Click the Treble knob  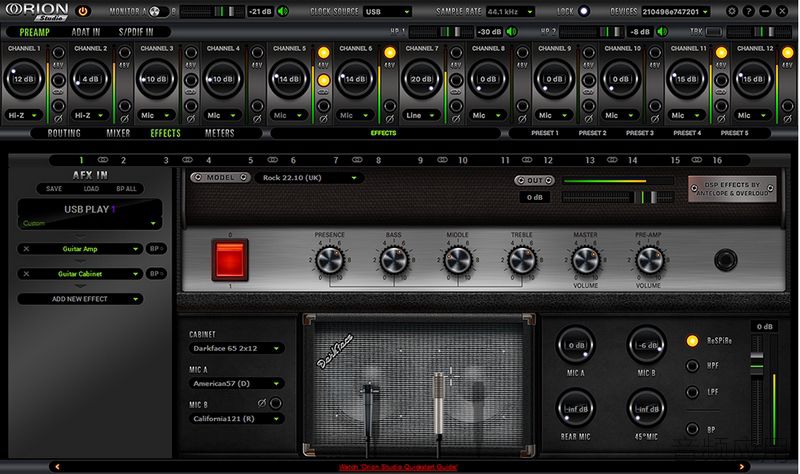pos(522,260)
